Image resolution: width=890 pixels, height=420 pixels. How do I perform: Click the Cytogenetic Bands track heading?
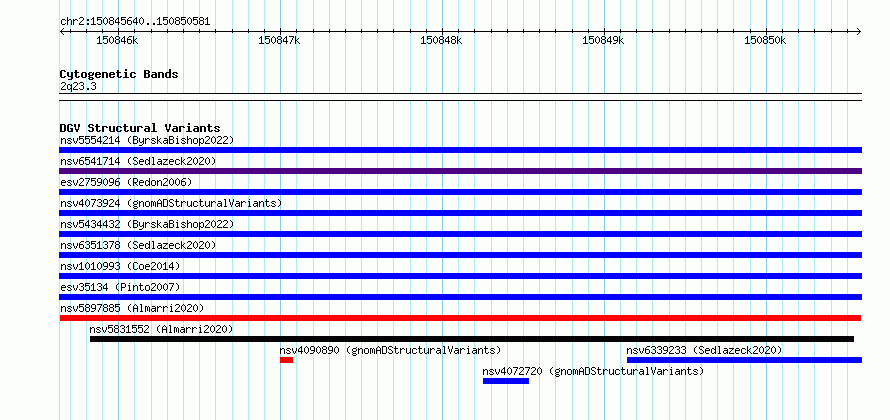pyautogui.click(x=119, y=74)
